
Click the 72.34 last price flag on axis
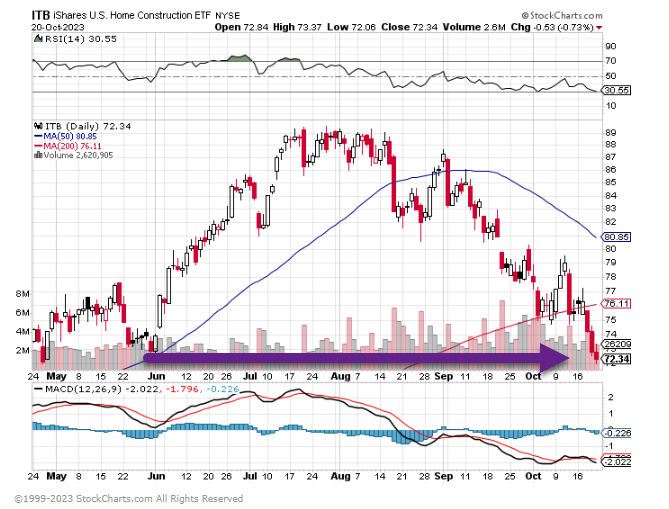click(x=616, y=359)
